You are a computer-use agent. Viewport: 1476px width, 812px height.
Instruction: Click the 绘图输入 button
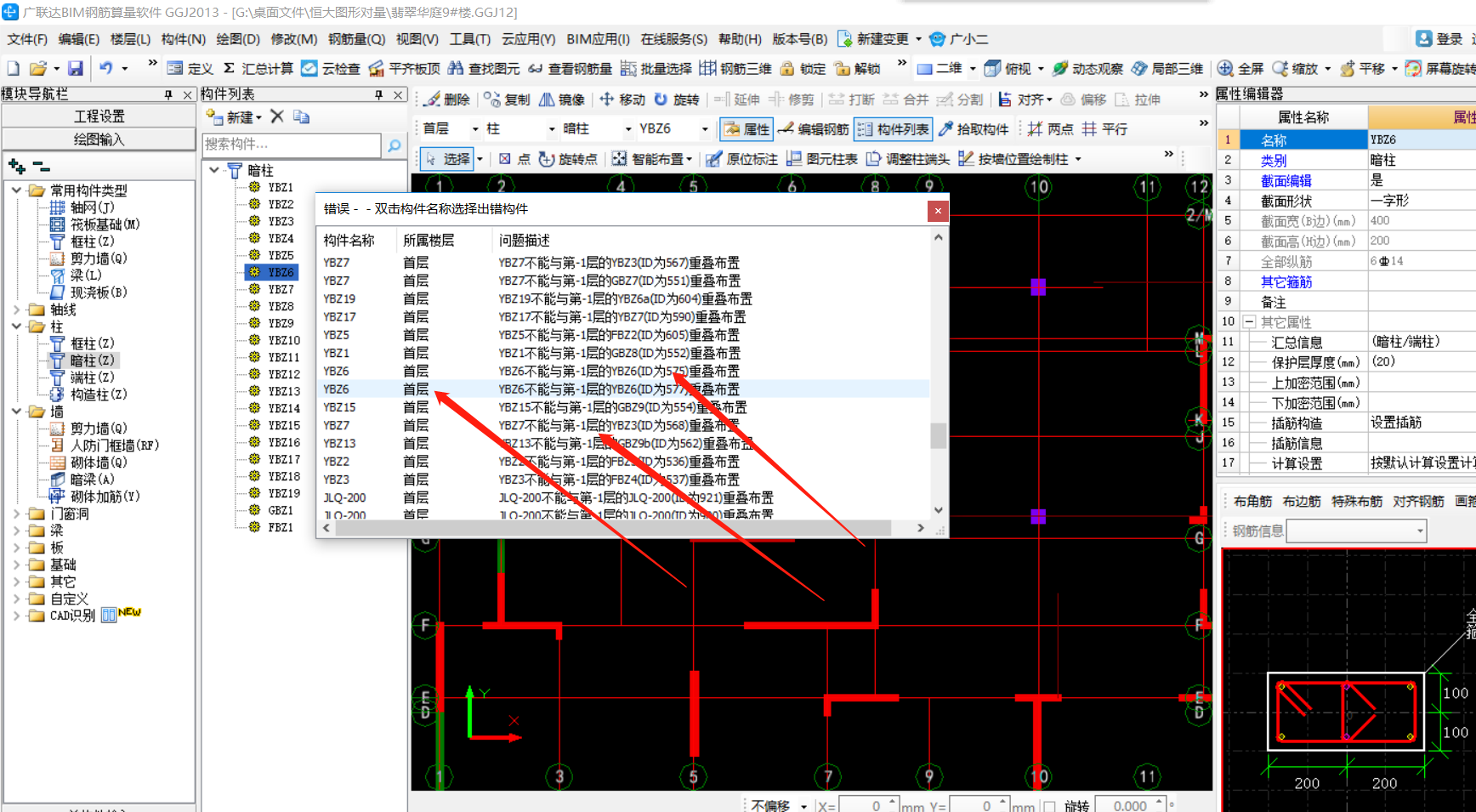(x=99, y=139)
